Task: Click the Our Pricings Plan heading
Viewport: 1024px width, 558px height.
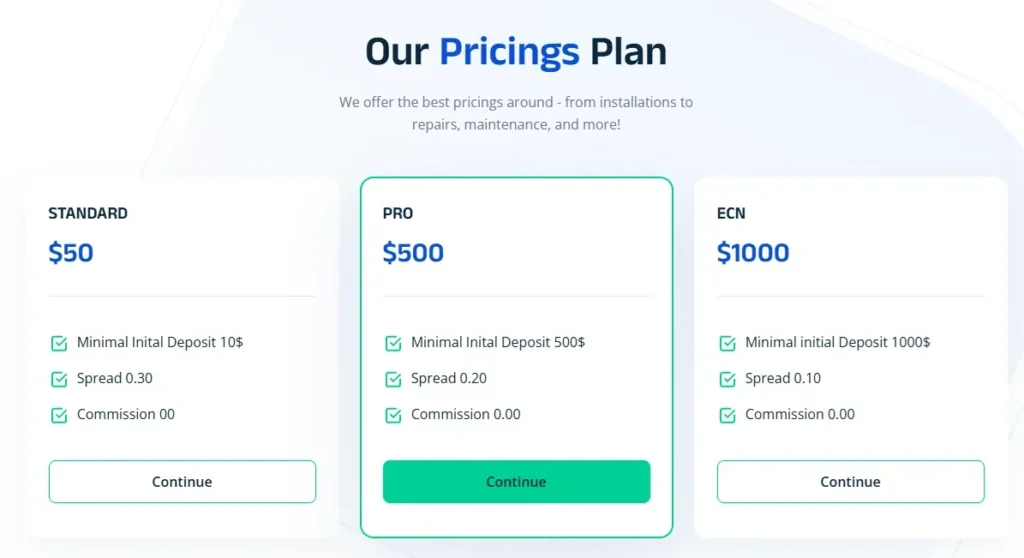Action: [x=516, y=51]
